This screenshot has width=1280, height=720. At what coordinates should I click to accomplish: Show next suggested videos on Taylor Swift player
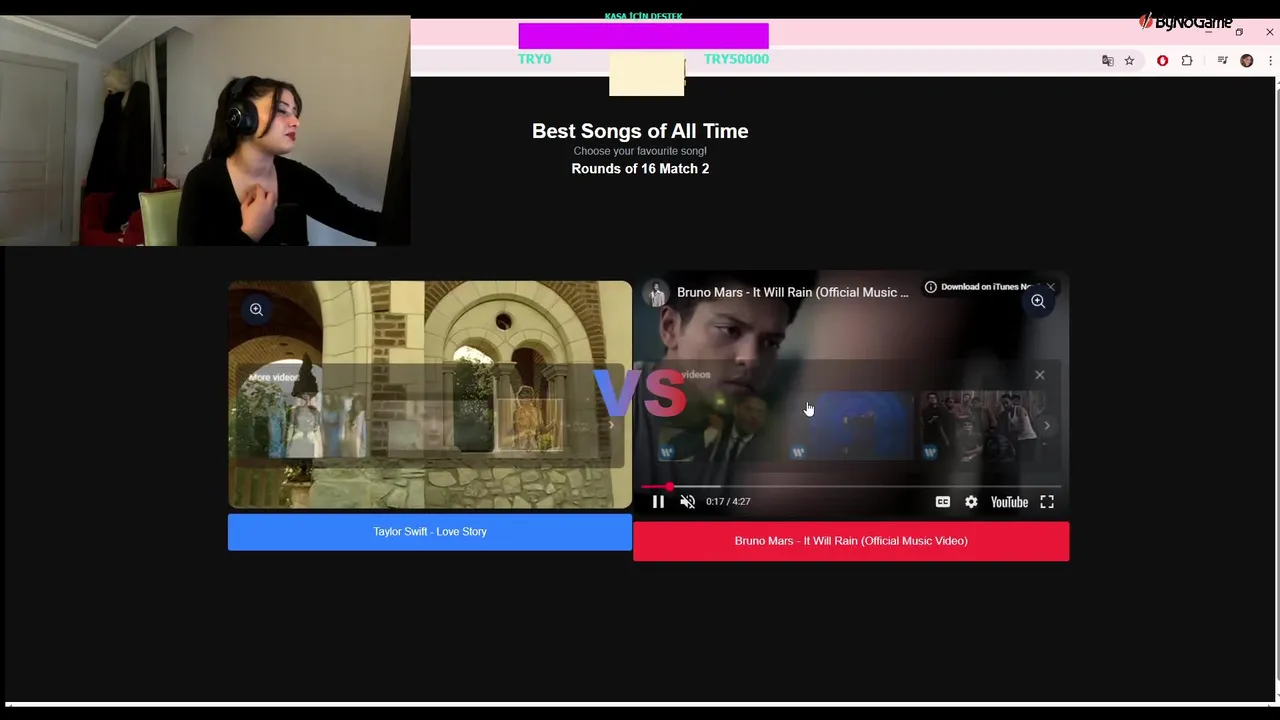point(611,426)
